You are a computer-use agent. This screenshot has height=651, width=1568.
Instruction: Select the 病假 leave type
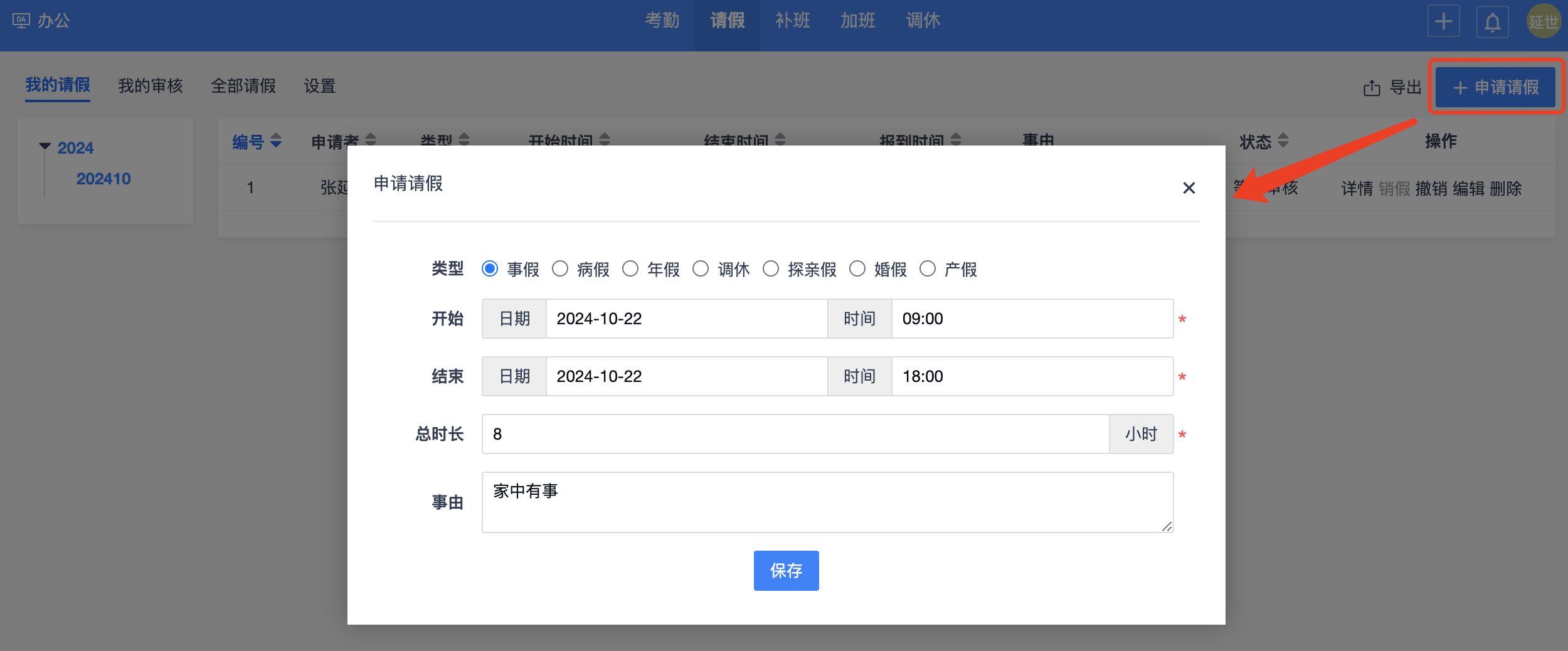coord(560,269)
